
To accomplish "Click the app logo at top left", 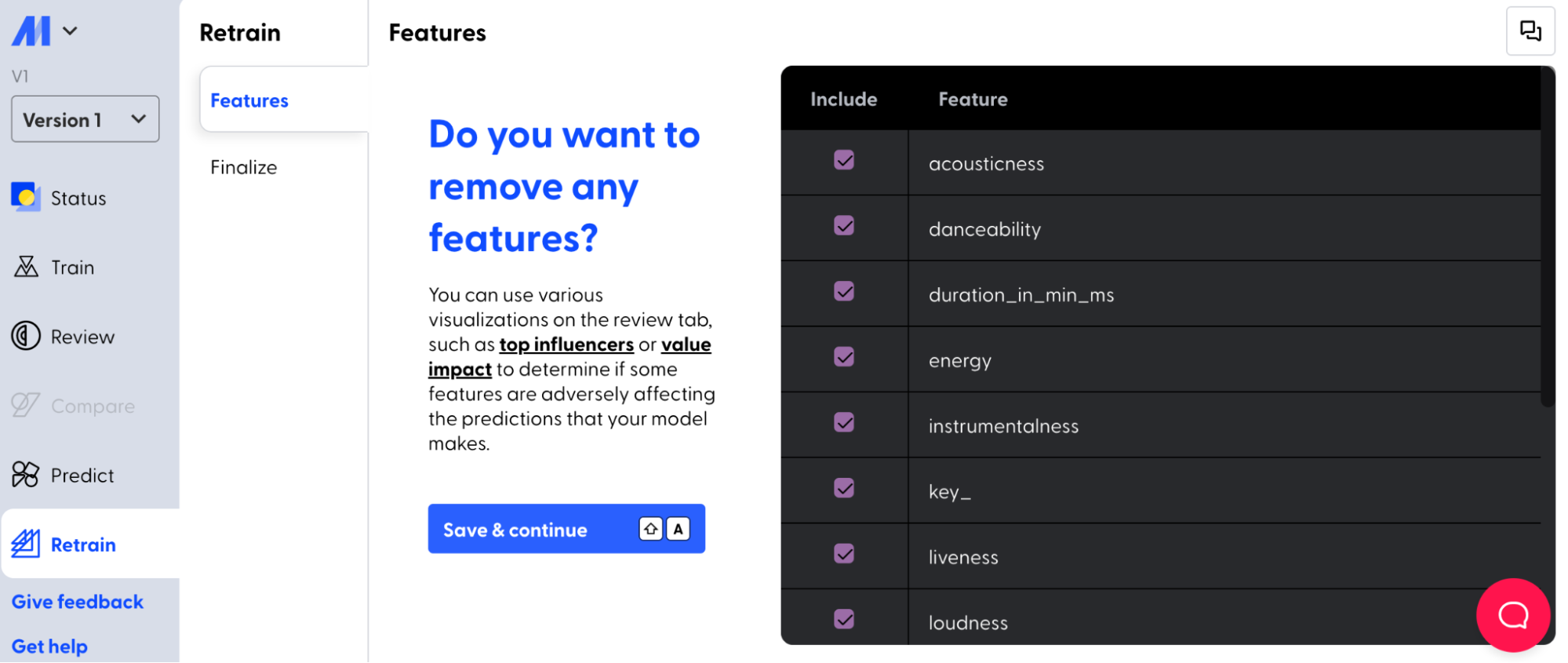I will (31, 31).
